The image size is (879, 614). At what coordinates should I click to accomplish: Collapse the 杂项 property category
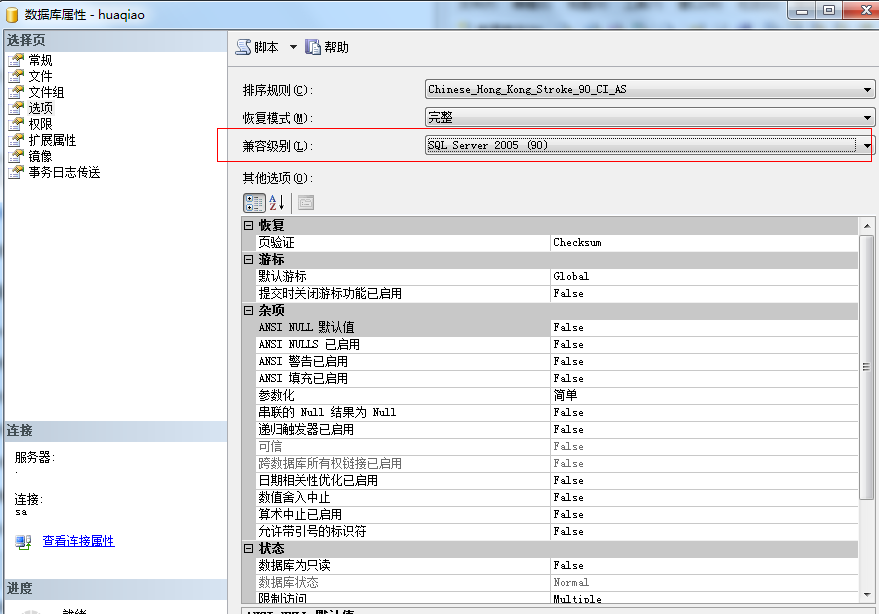coord(248,311)
